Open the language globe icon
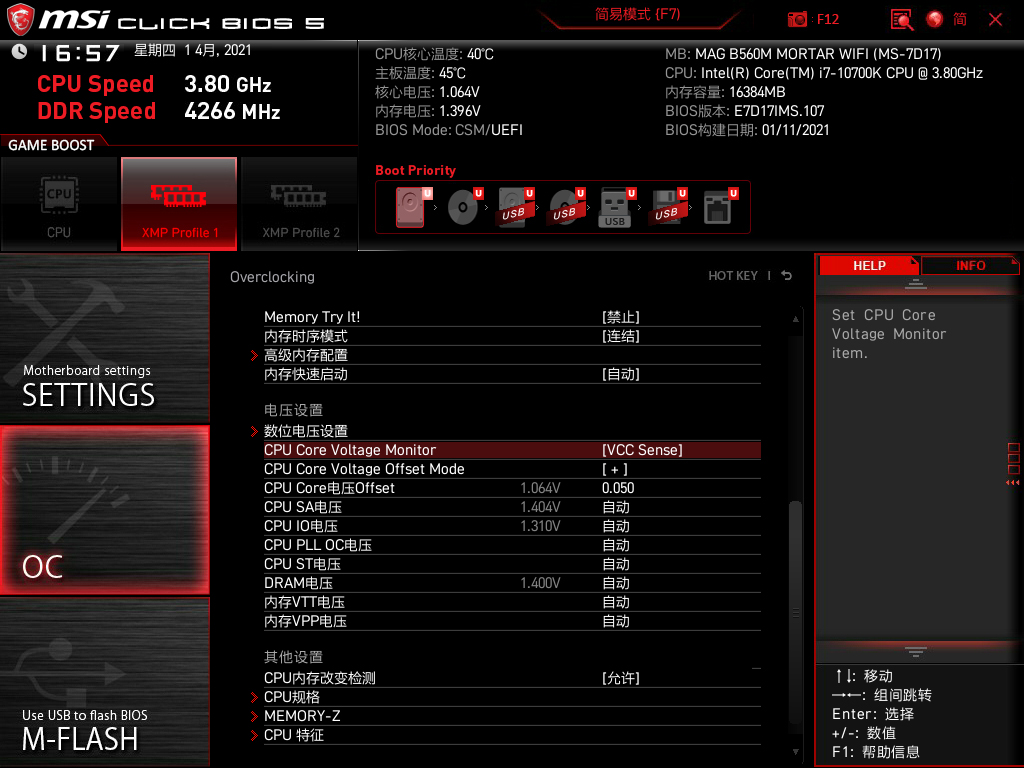1024x768 pixels. click(x=935, y=20)
